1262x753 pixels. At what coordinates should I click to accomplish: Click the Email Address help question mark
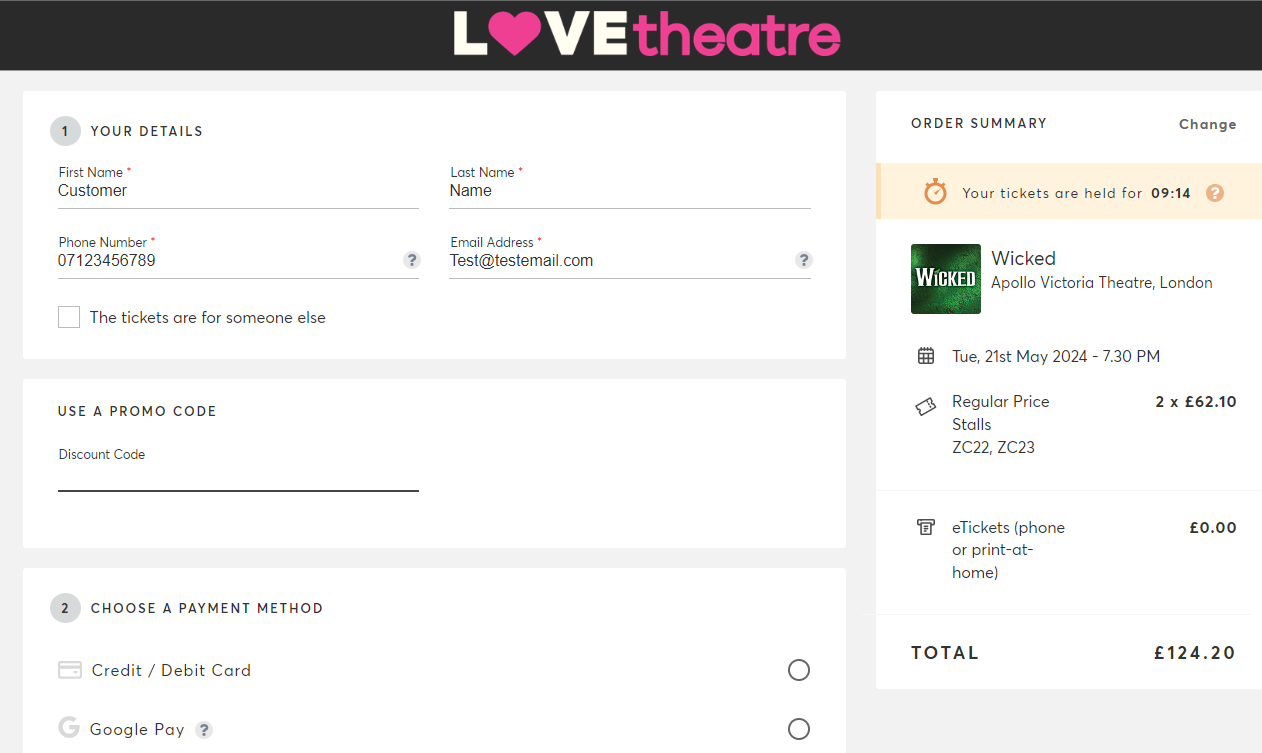click(x=803, y=260)
